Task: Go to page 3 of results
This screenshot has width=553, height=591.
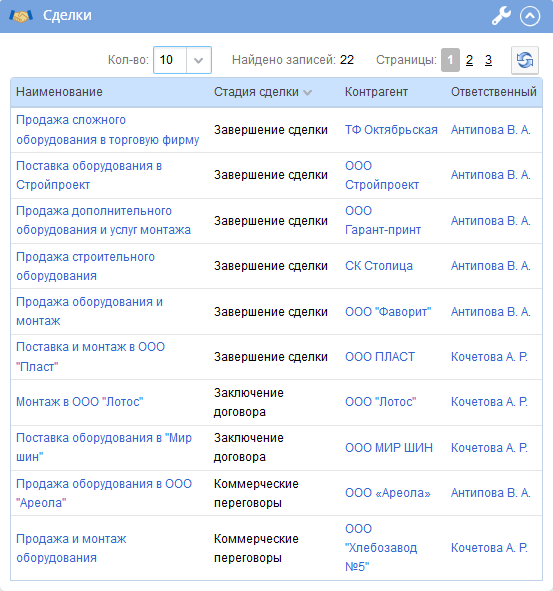Action: pos(488,60)
